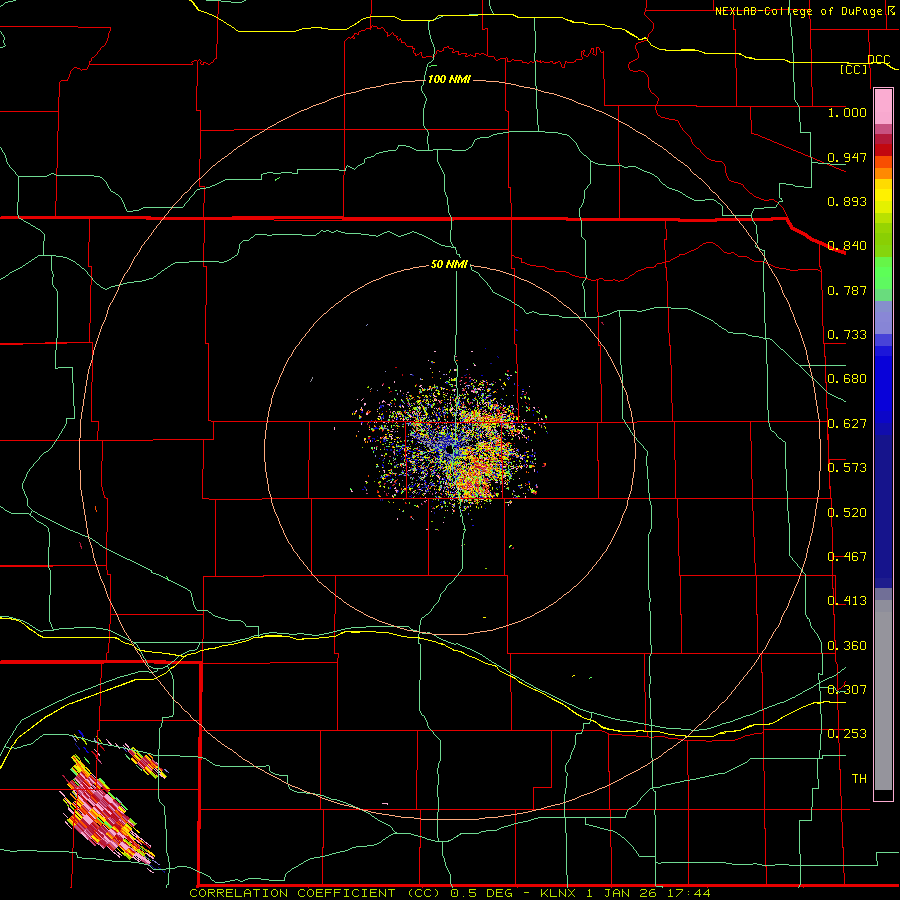Screen dimensions: 900x900
Task: Select the 0.360 scale value
Action: tap(847, 646)
